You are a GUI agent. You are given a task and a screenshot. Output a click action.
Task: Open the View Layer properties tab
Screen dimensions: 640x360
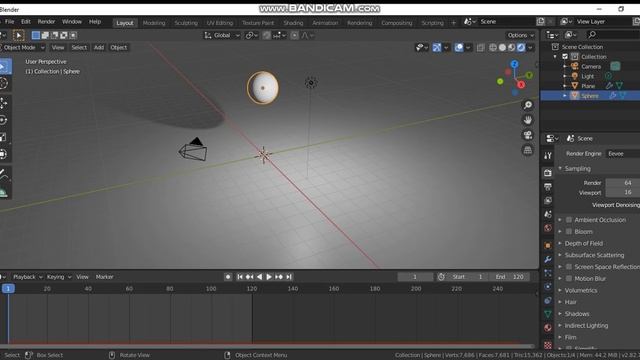coord(548,200)
